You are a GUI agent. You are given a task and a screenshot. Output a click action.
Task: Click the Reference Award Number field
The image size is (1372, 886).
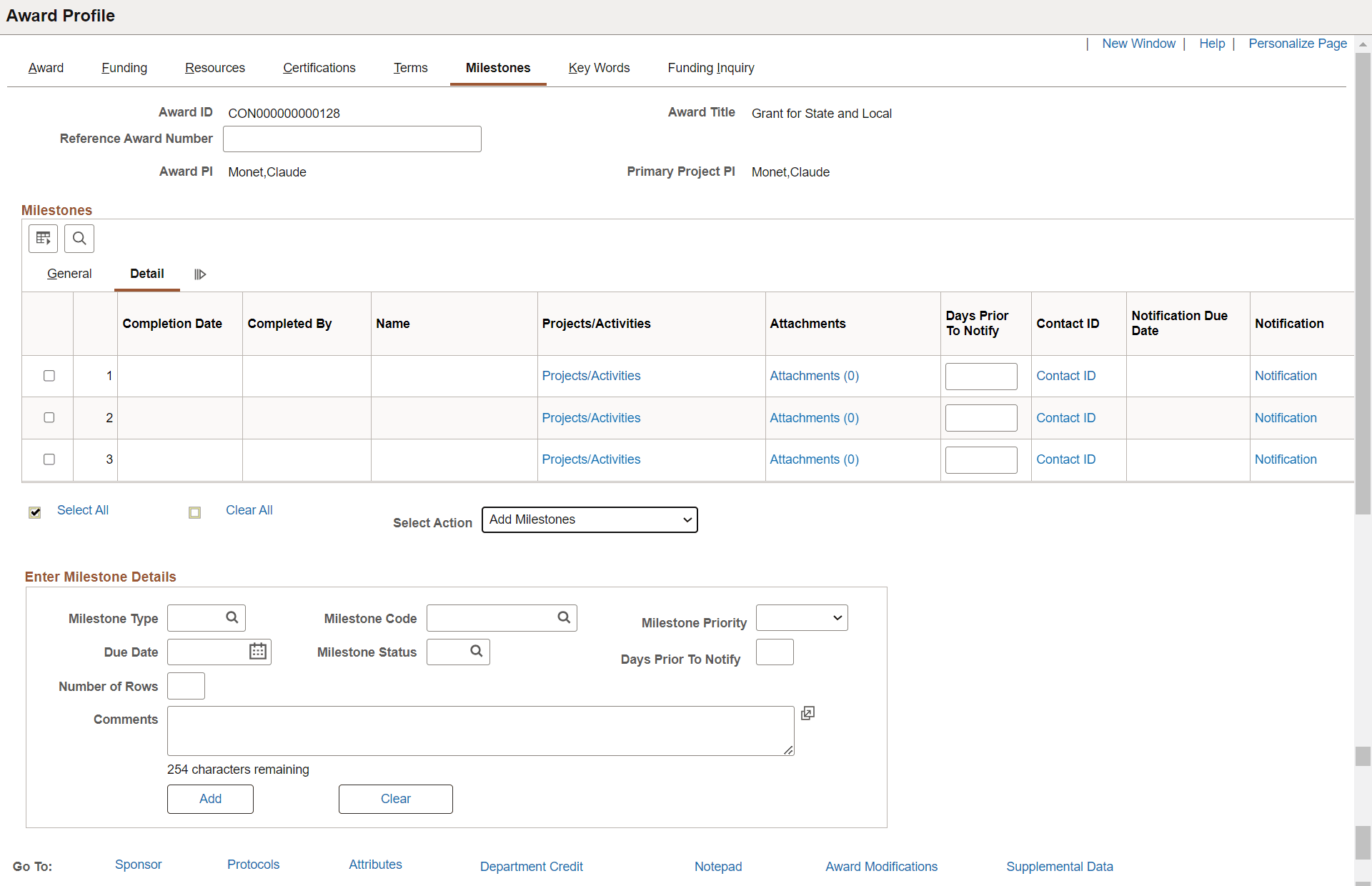[x=352, y=139]
